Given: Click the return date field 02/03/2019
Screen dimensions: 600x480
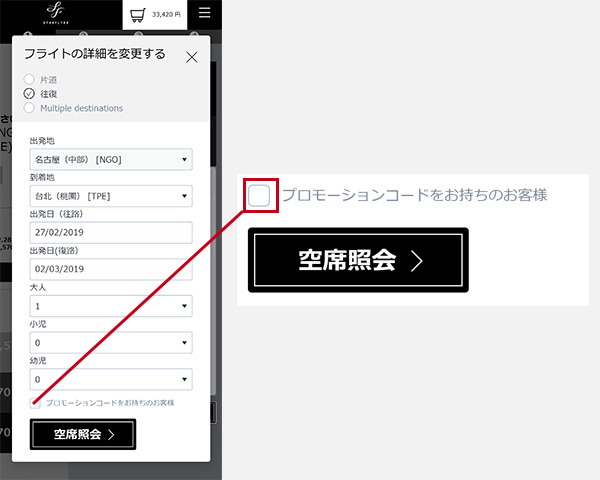Looking at the screenshot, I should coord(111,269).
